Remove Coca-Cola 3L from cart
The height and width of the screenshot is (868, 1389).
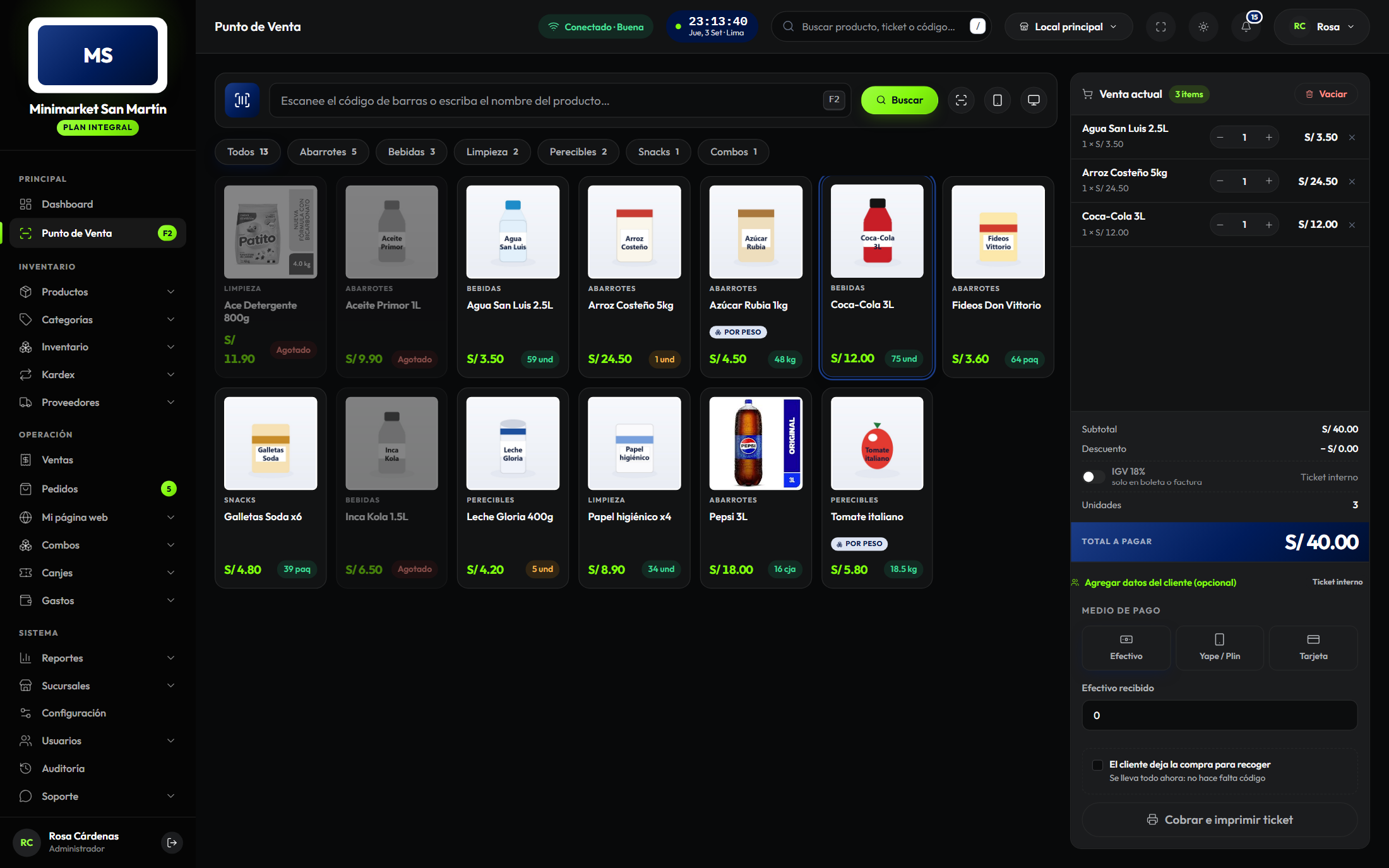(x=1352, y=225)
